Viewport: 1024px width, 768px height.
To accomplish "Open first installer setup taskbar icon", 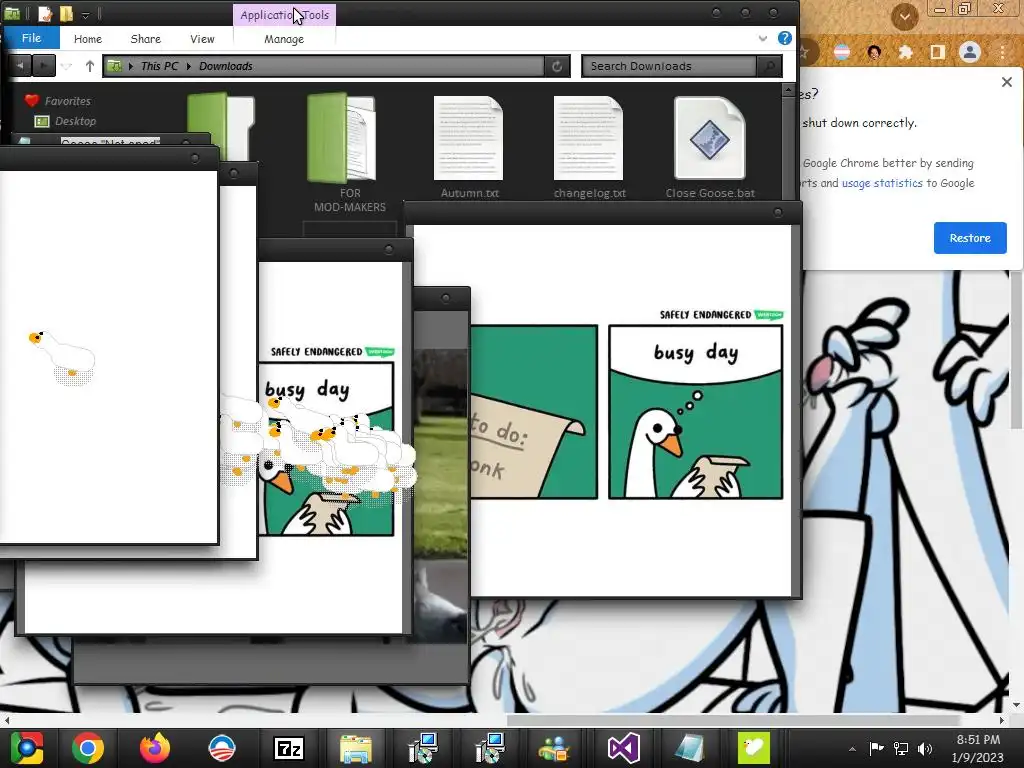I will (423, 748).
